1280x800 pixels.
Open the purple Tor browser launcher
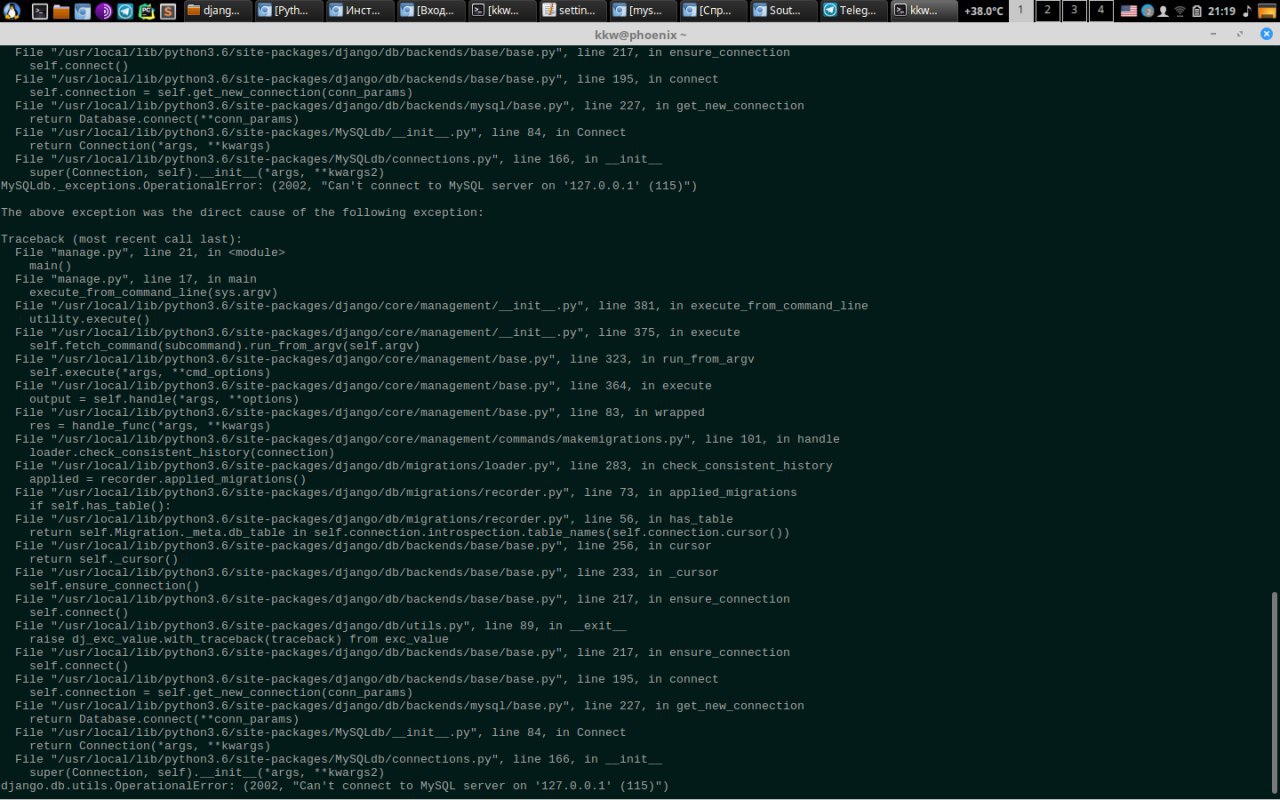click(x=103, y=11)
